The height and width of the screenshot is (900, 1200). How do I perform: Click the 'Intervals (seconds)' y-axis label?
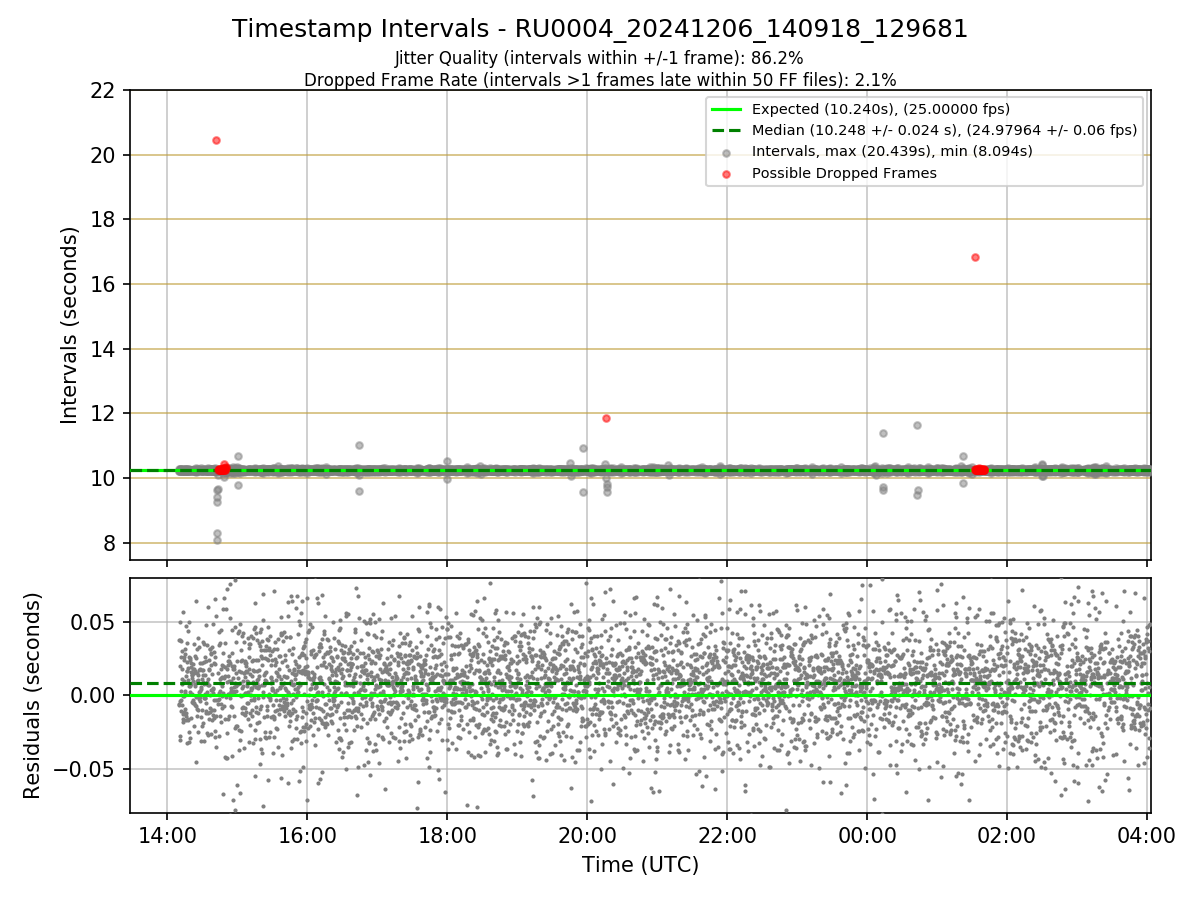tap(69, 325)
